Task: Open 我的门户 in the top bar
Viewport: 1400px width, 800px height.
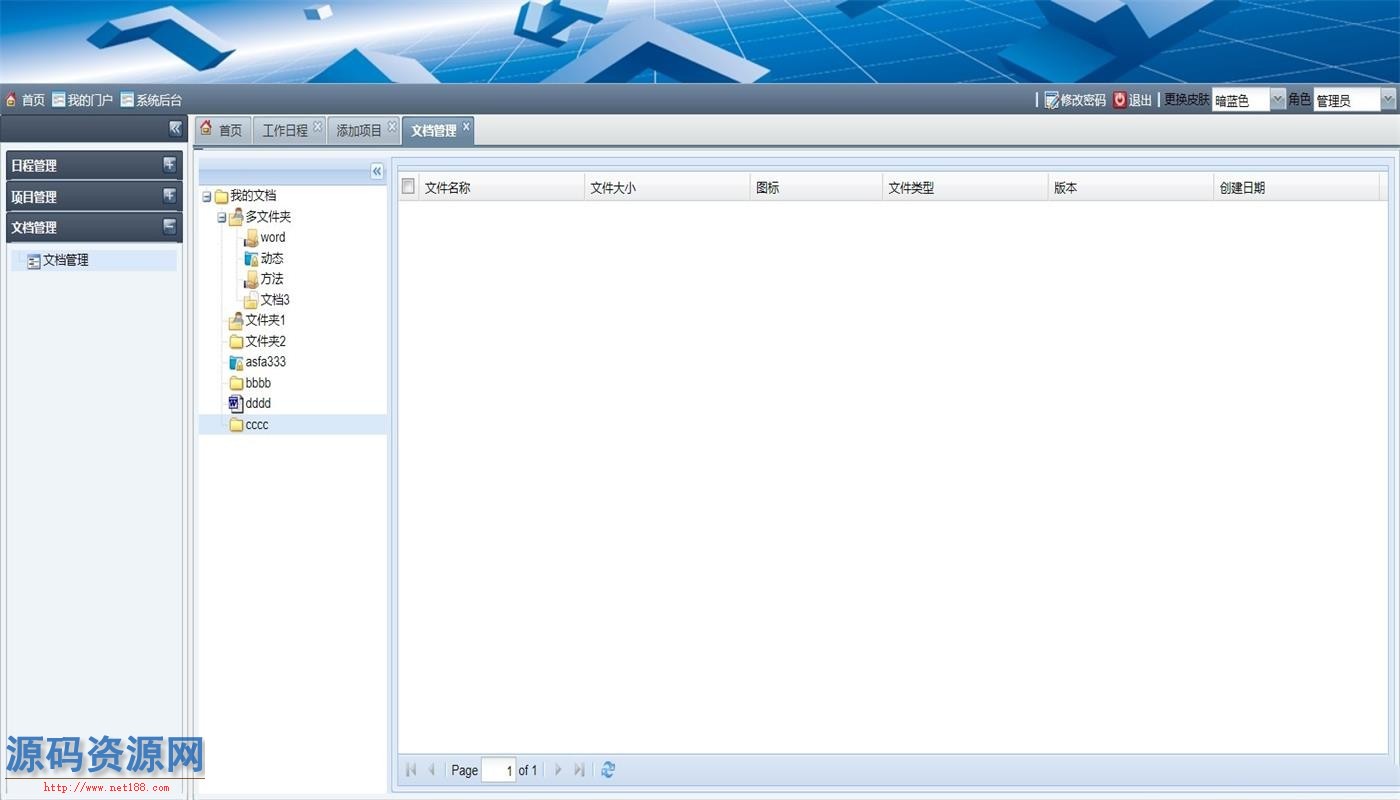Action: [x=90, y=100]
